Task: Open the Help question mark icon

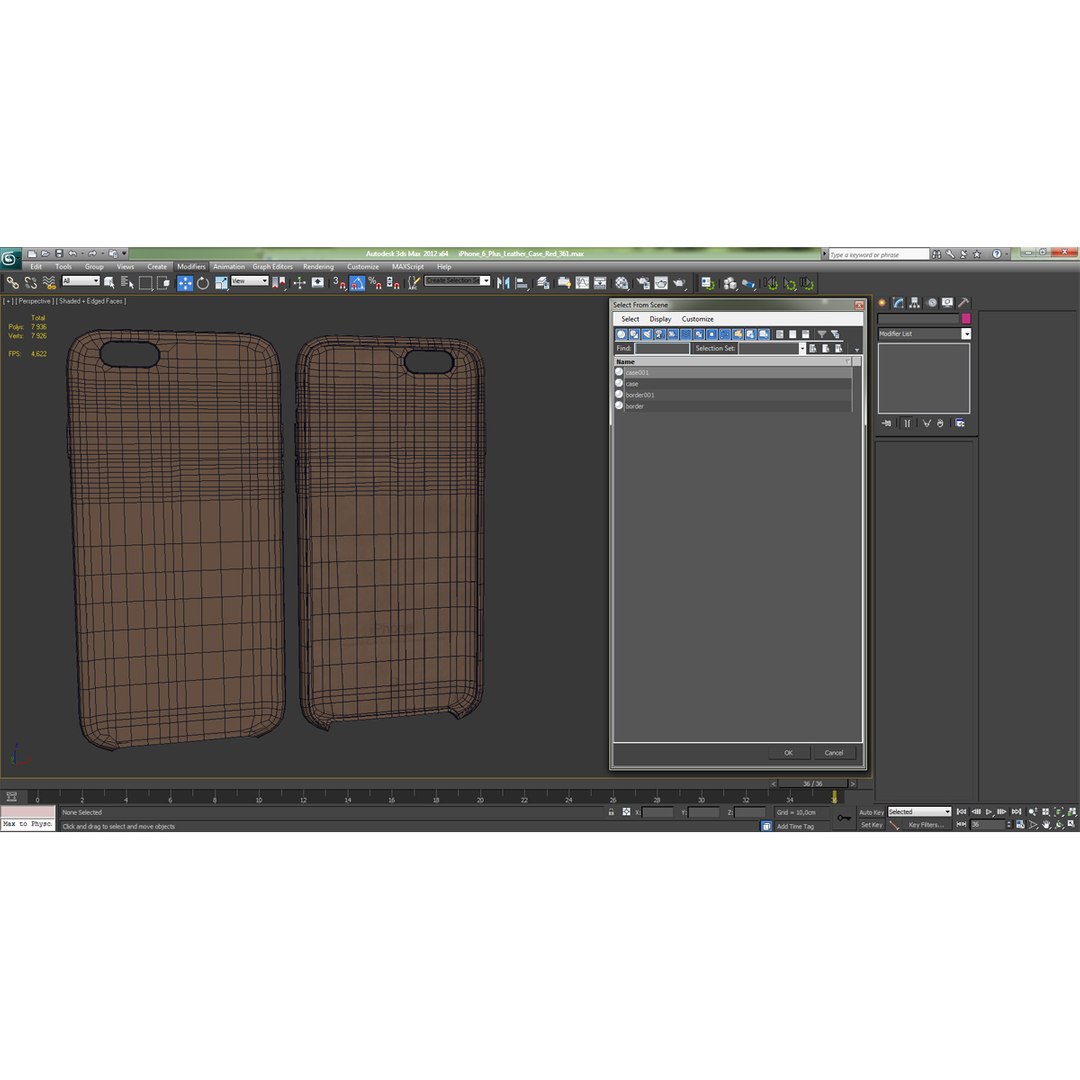Action: click(996, 254)
